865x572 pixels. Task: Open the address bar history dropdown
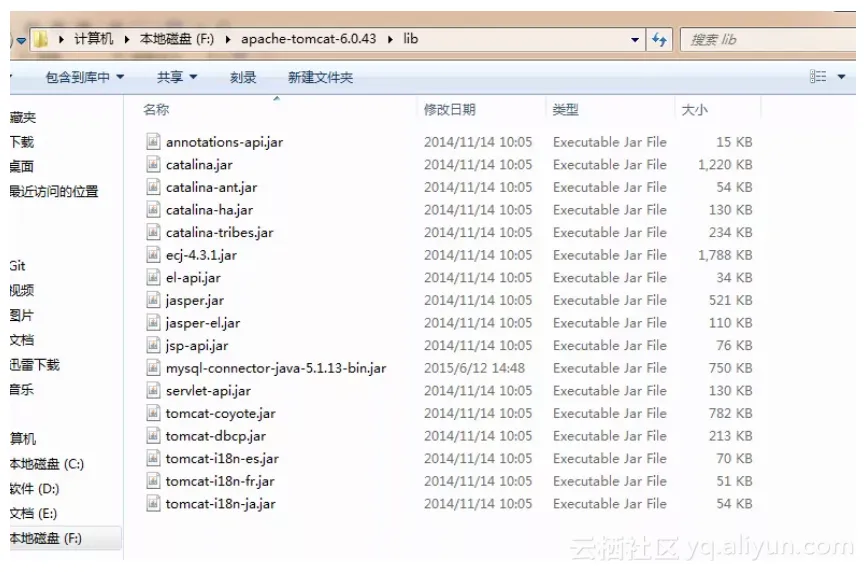[x=635, y=40]
